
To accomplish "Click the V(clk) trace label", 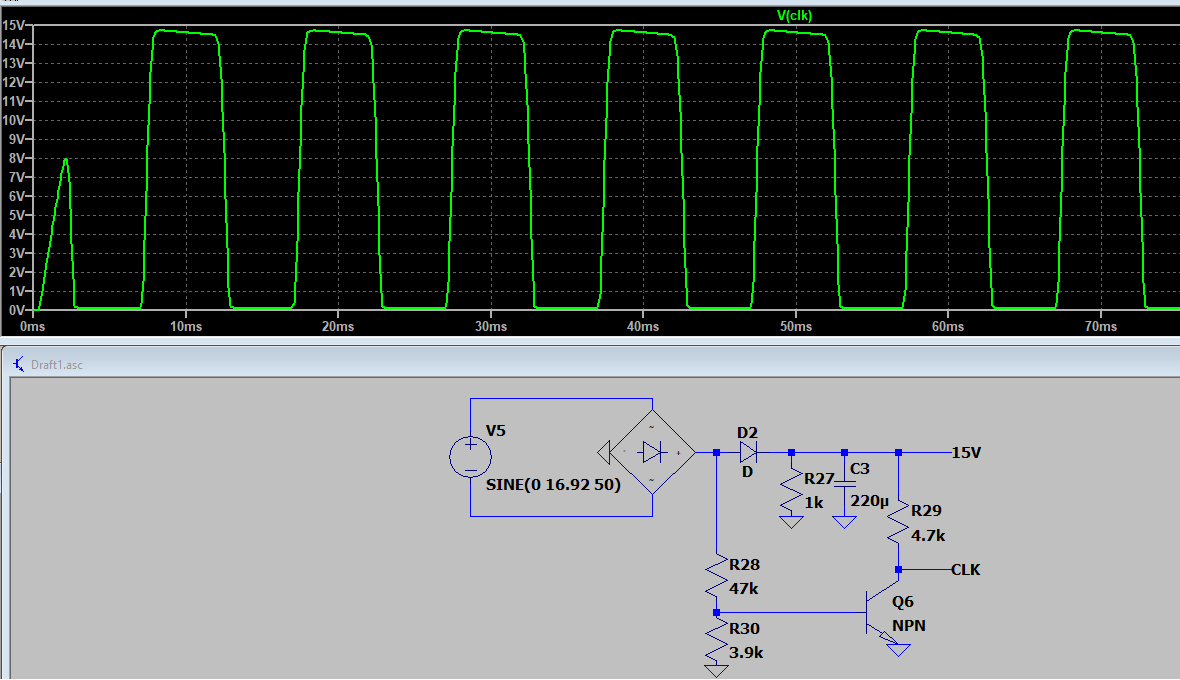I will coord(794,16).
